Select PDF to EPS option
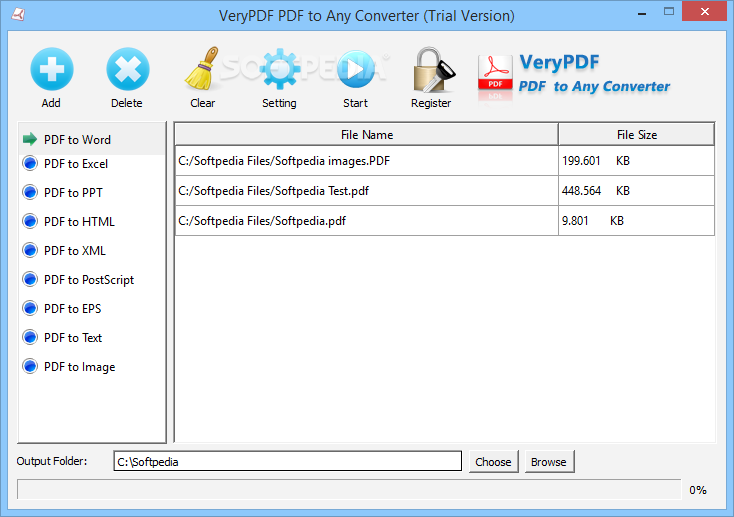The width and height of the screenshot is (734, 517). pyautogui.click(x=62, y=309)
